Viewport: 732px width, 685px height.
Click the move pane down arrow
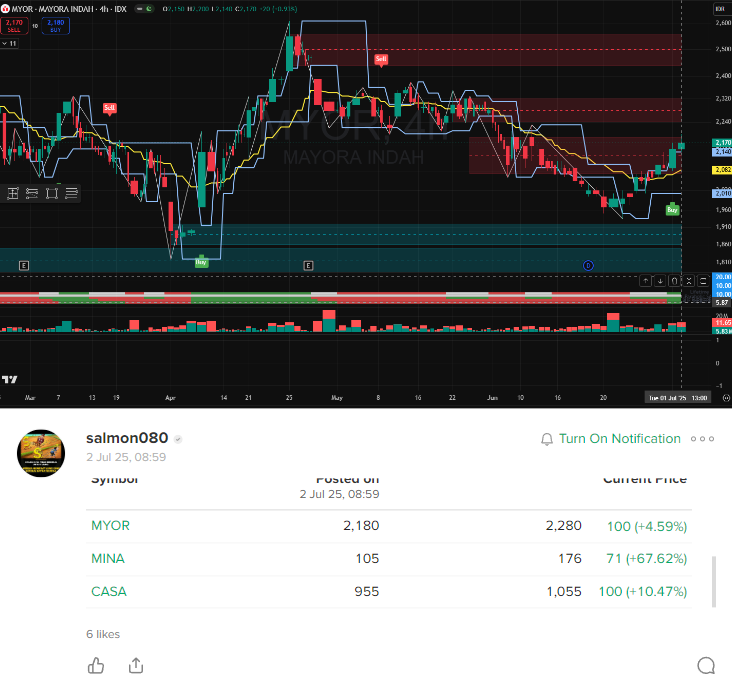pyautogui.click(x=659, y=281)
